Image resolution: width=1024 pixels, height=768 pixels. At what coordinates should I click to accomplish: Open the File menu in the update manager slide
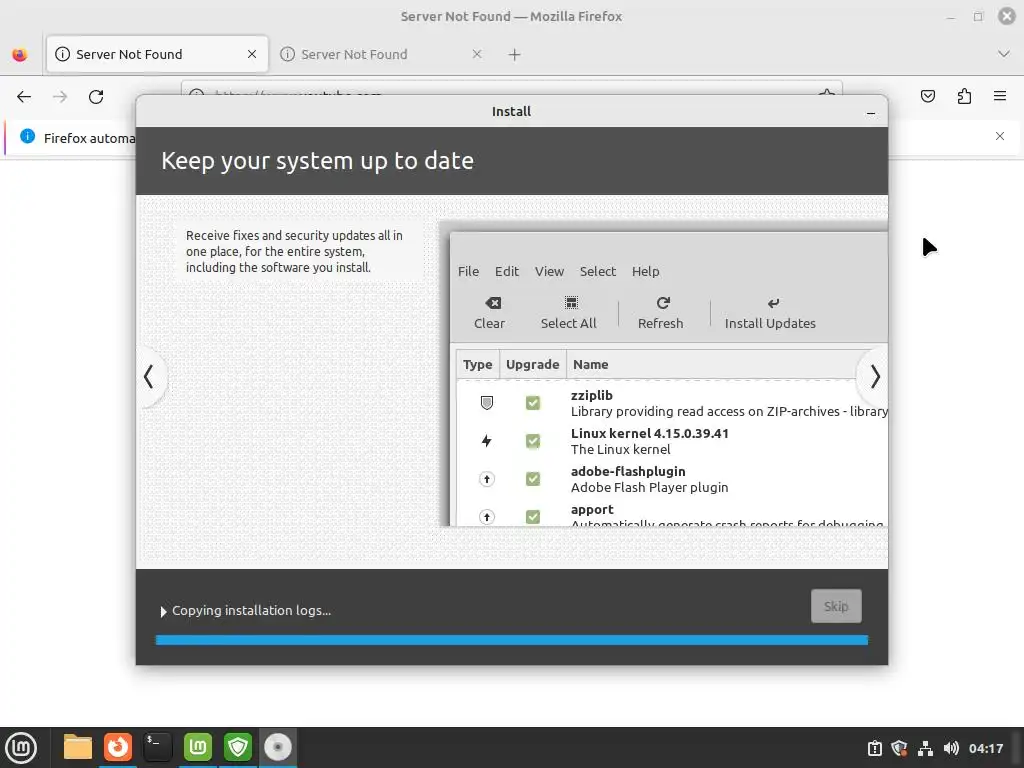[468, 271]
